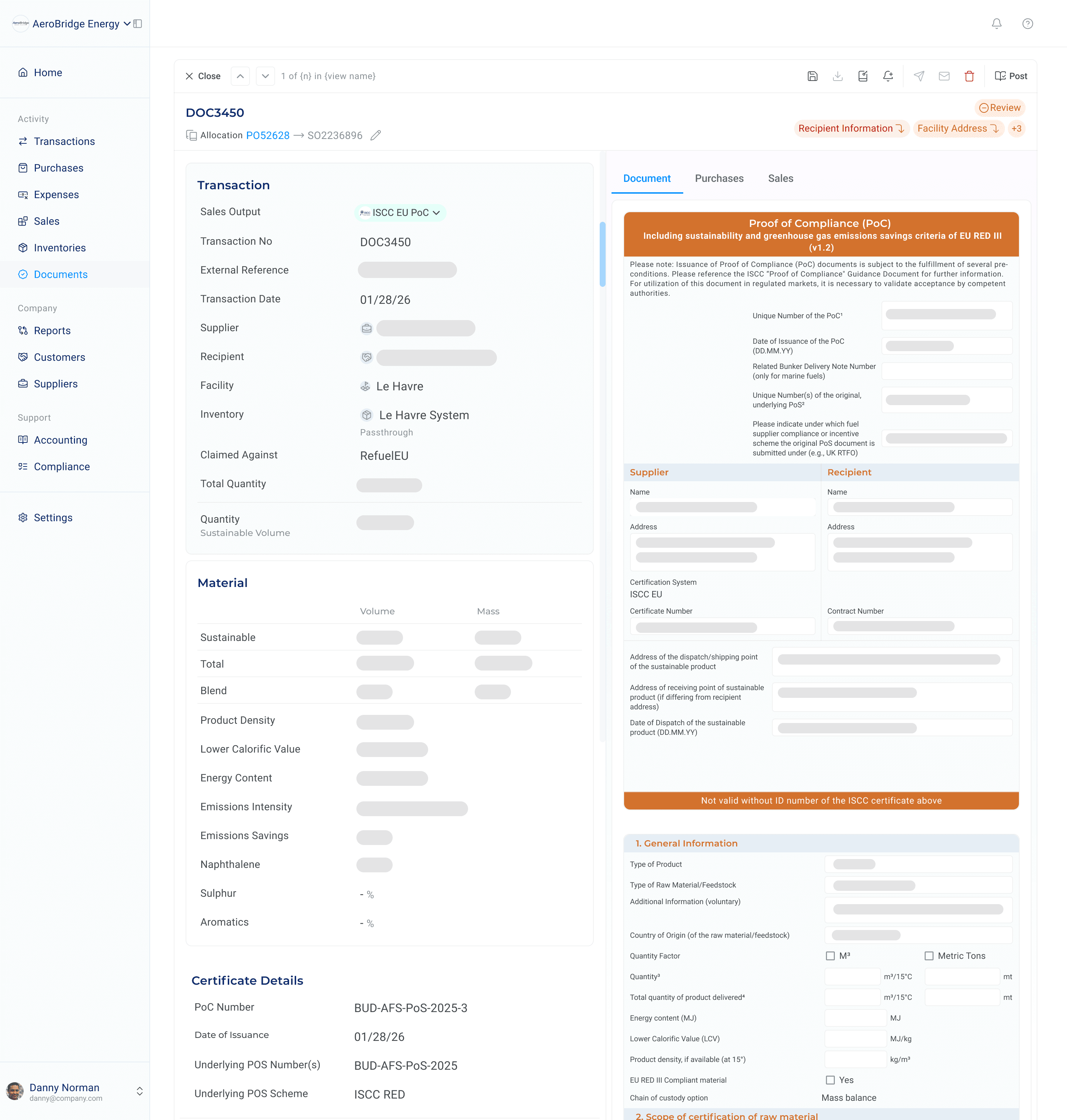Open the Sales tab in document panel
The image size is (1067, 1120).
pyautogui.click(x=780, y=179)
